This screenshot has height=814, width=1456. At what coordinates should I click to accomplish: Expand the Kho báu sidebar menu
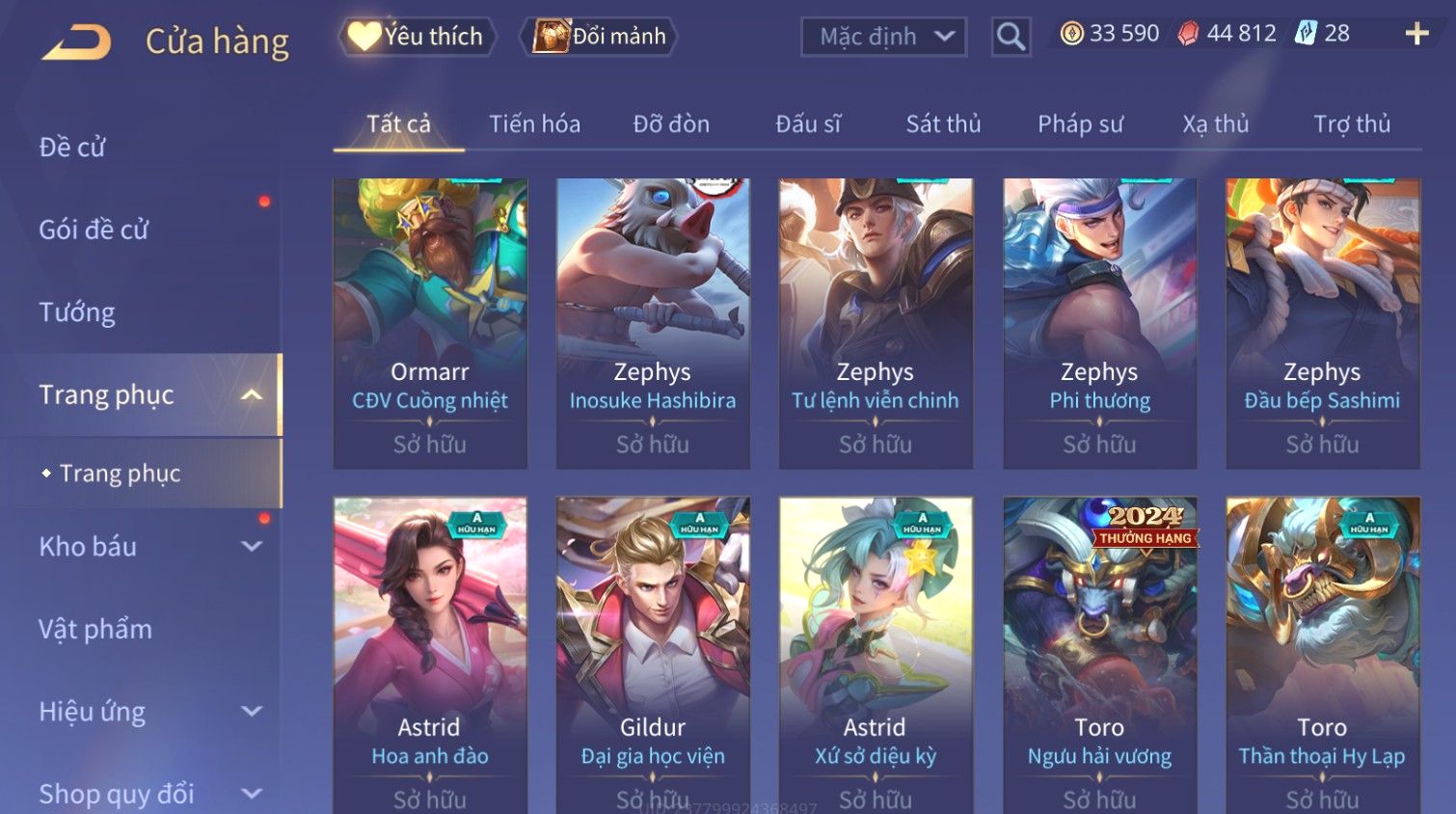click(252, 546)
